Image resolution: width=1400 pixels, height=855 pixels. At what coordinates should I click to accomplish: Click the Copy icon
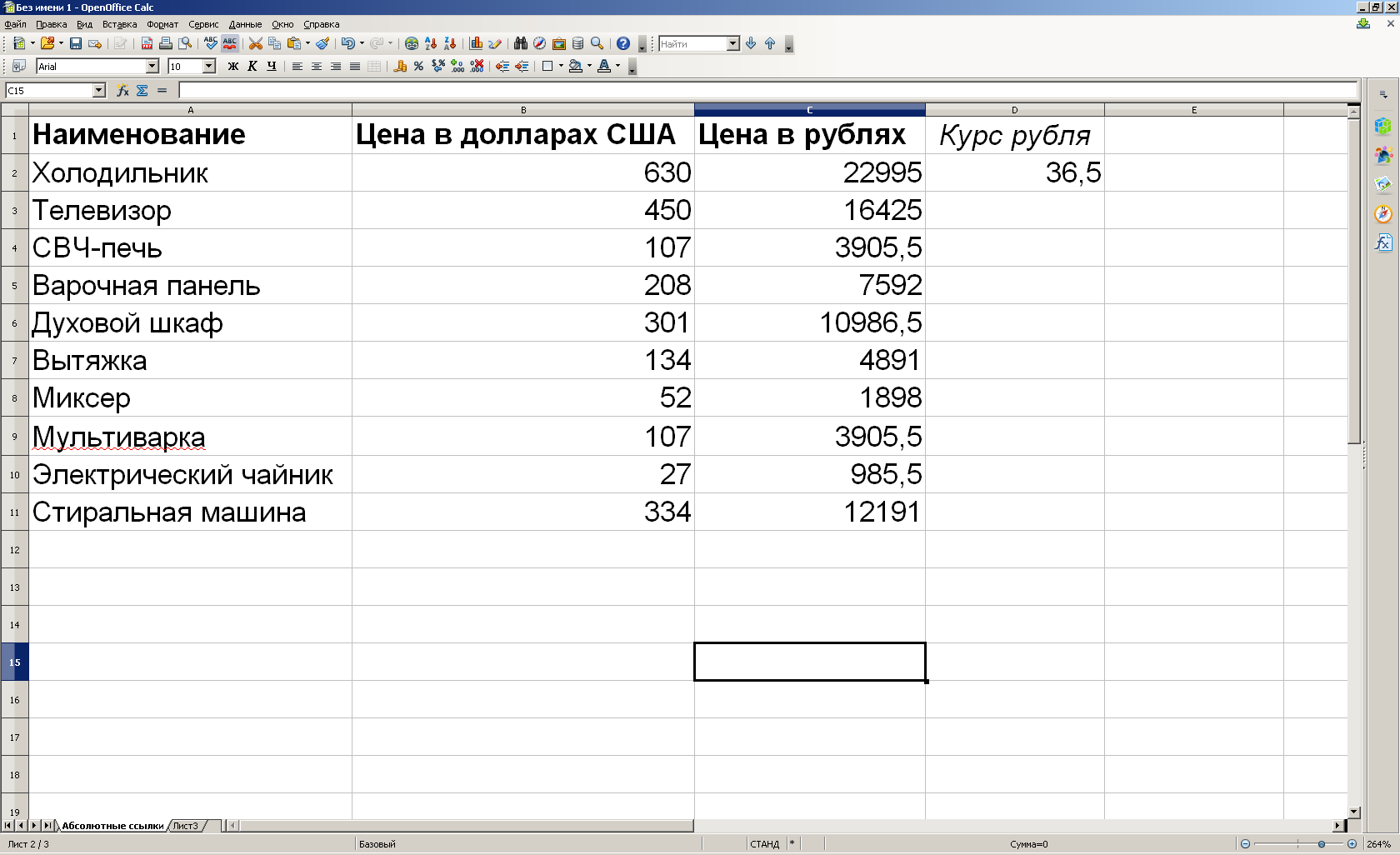click(274, 43)
